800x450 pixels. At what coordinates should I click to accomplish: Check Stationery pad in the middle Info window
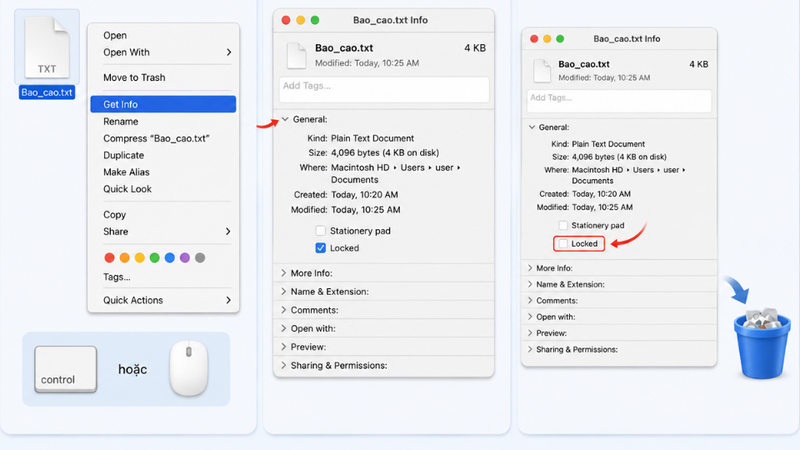tap(320, 231)
